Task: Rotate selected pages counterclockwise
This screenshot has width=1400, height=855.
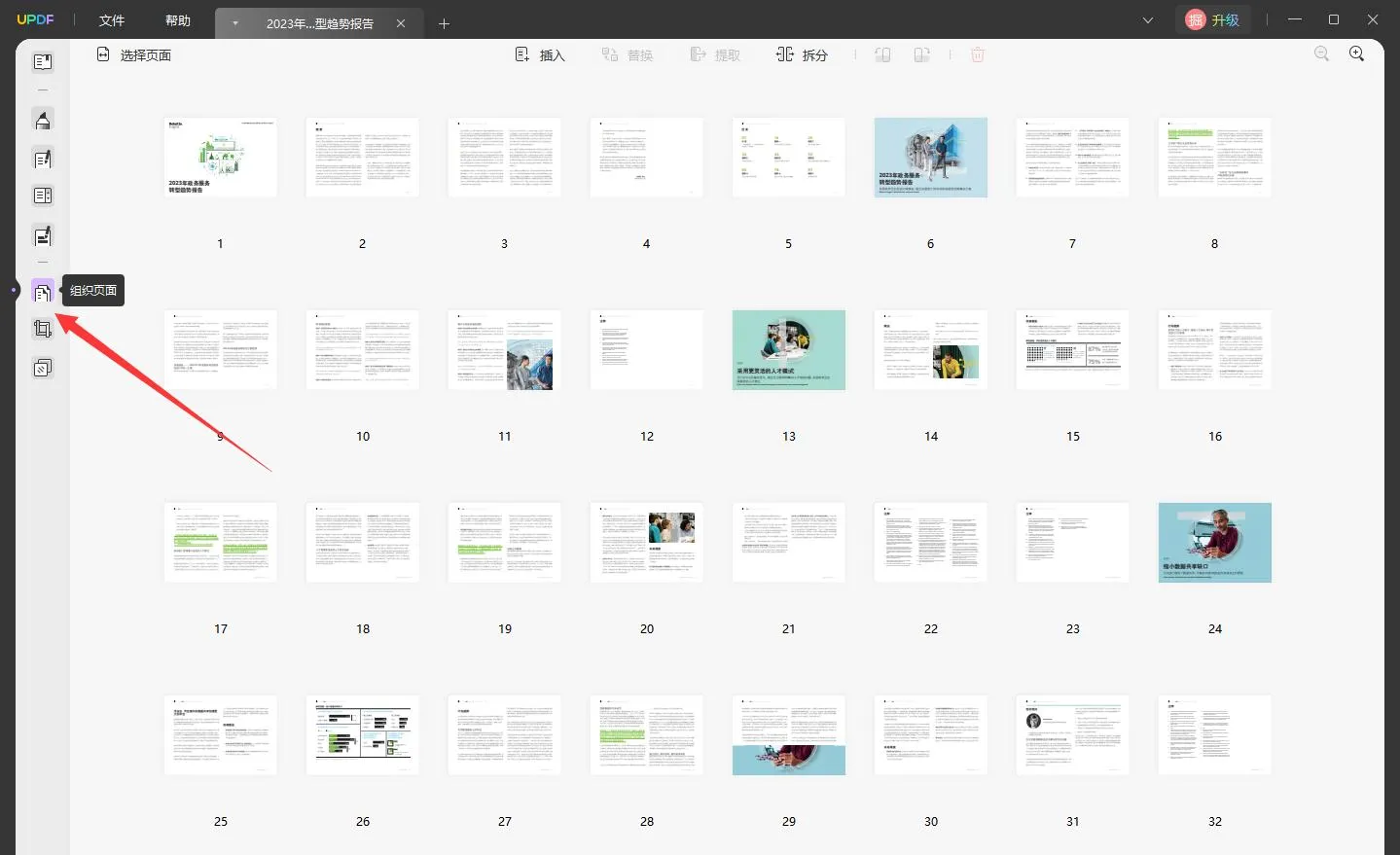Action: click(x=883, y=55)
